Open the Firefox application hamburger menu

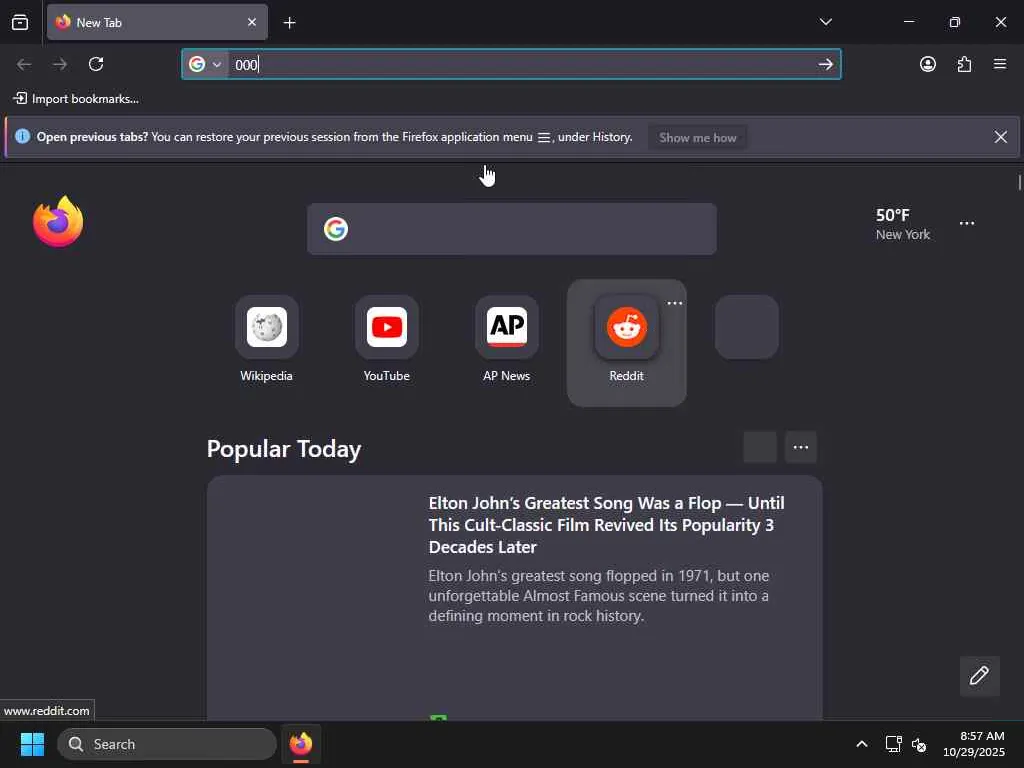coord(999,64)
